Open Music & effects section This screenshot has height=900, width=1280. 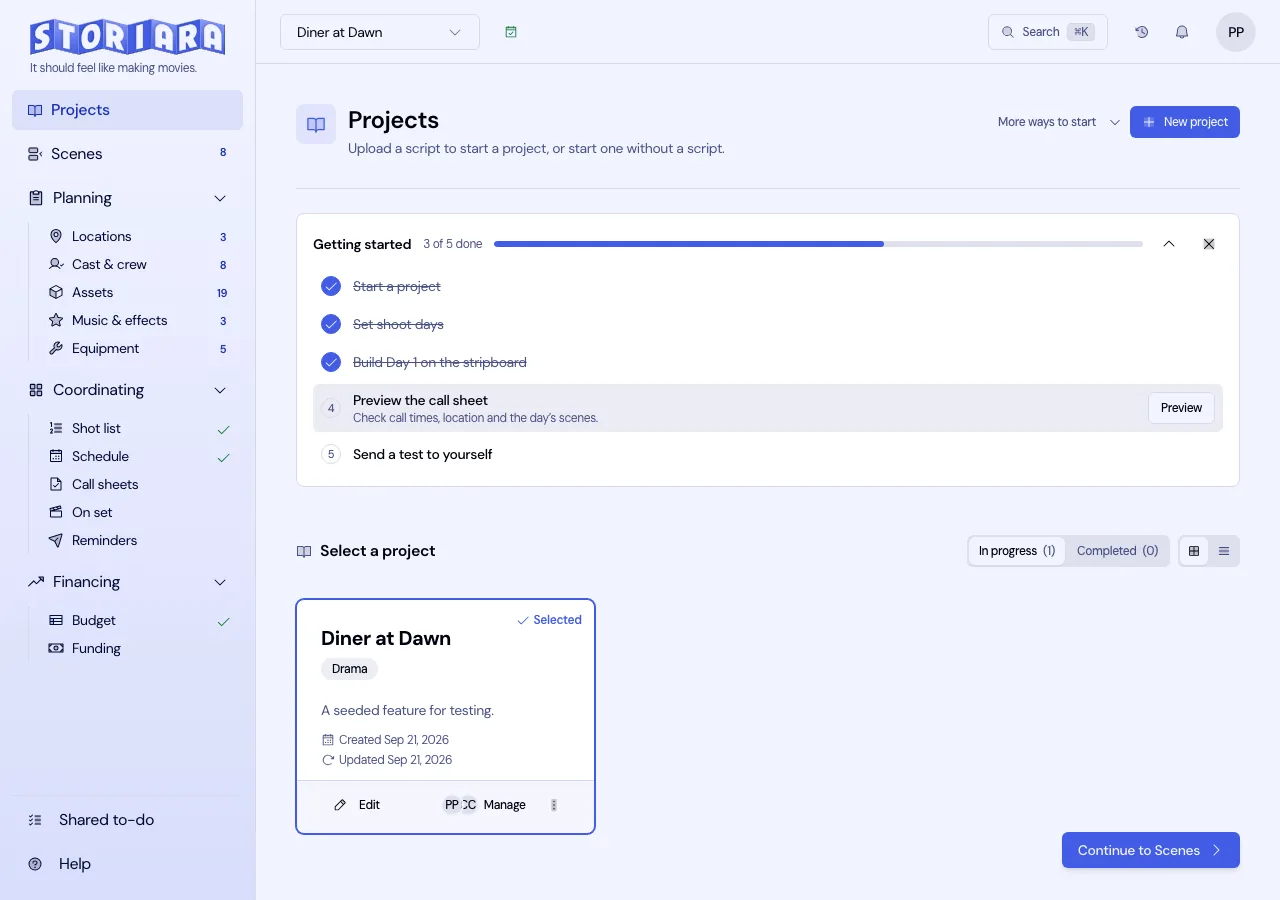[138, 320]
